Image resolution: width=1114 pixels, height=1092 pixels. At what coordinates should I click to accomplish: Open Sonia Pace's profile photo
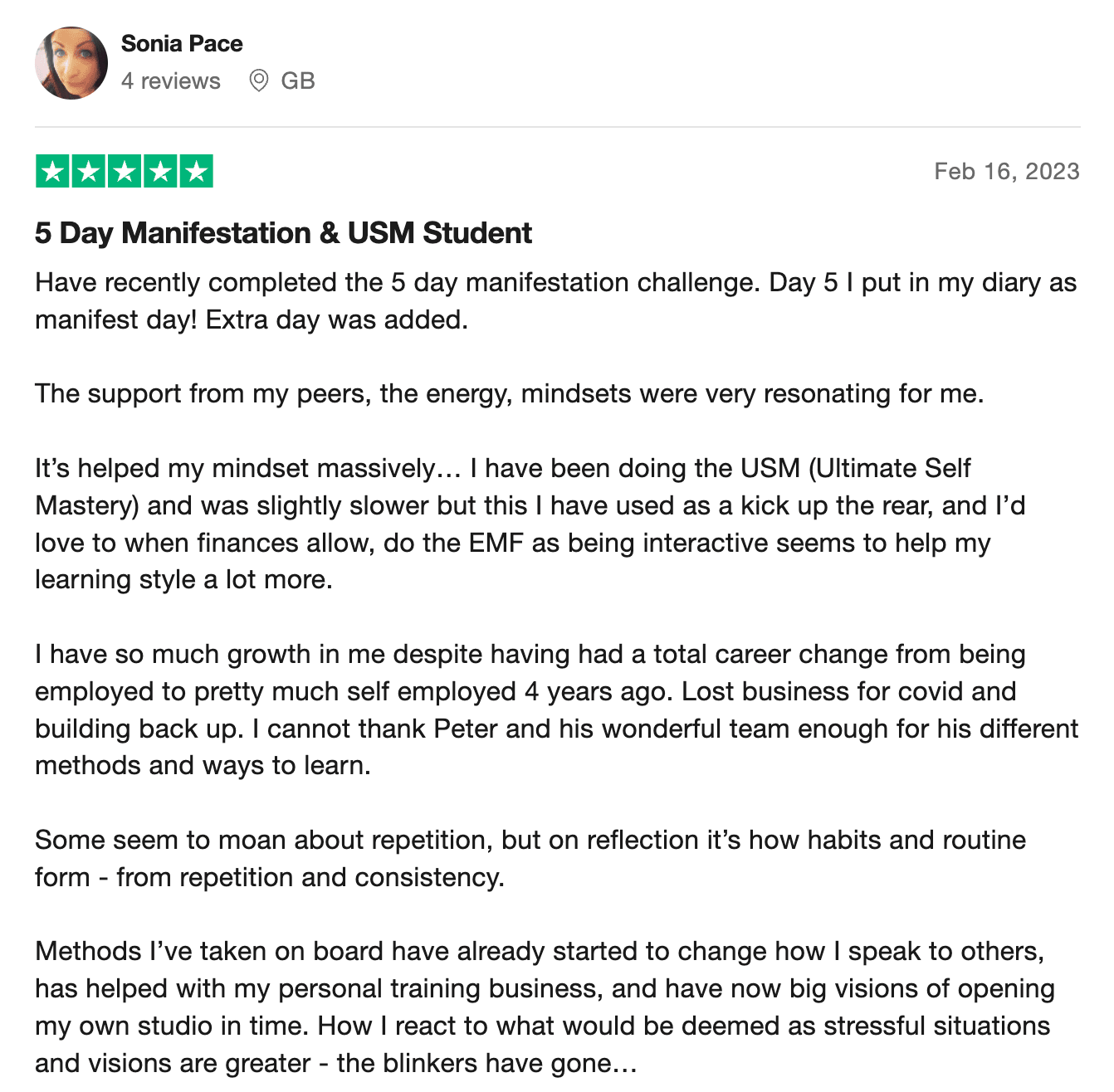tap(71, 63)
